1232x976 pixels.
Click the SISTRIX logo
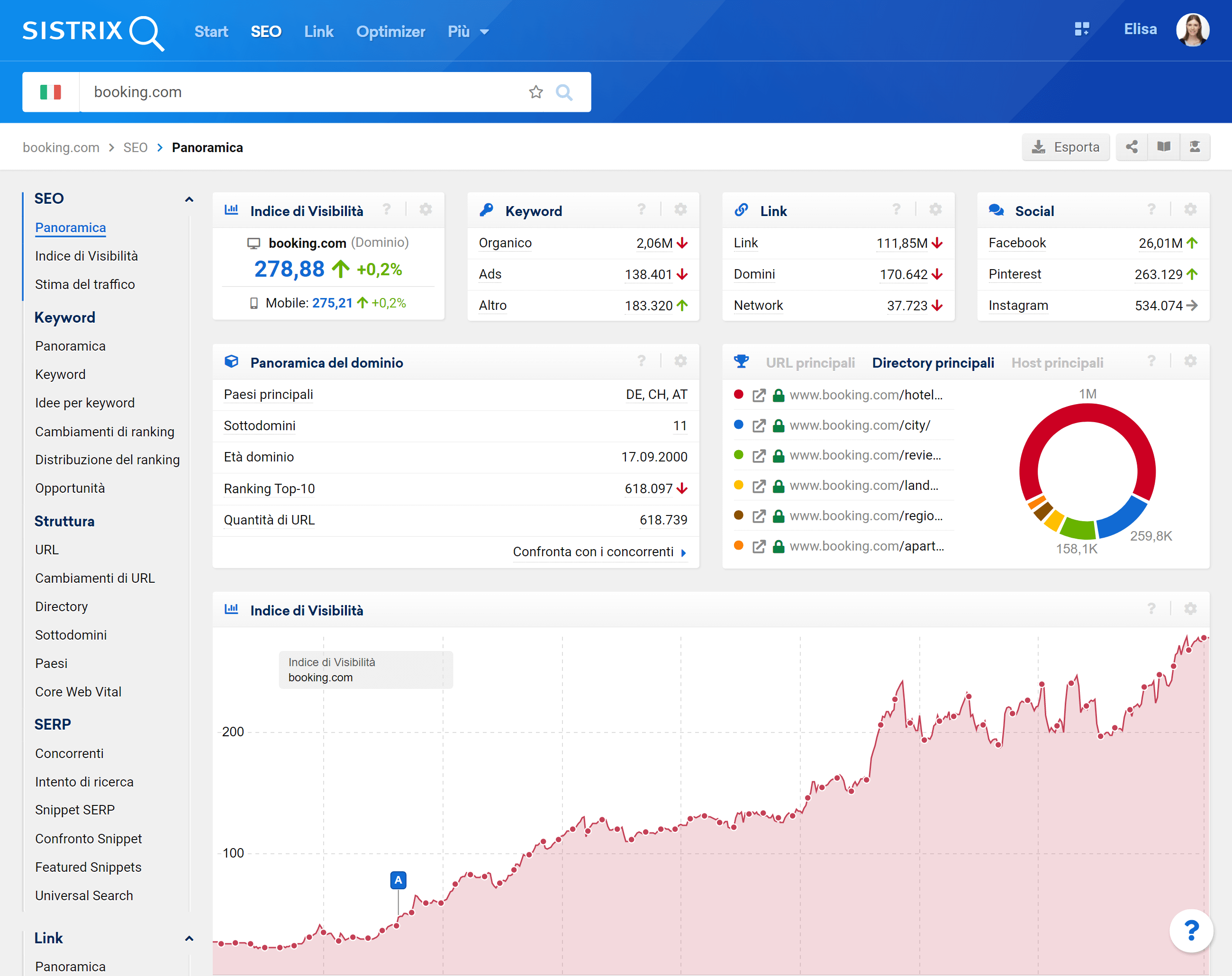click(x=93, y=32)
